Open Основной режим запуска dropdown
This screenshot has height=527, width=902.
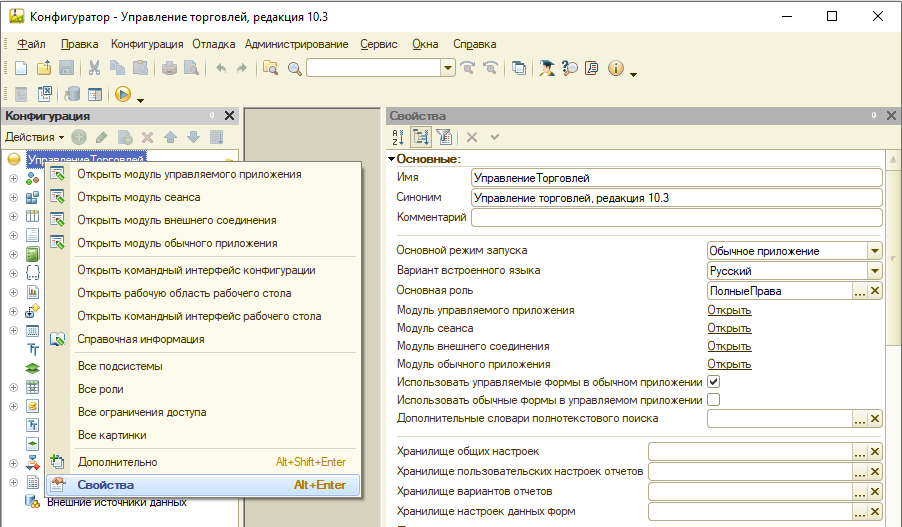874,251
